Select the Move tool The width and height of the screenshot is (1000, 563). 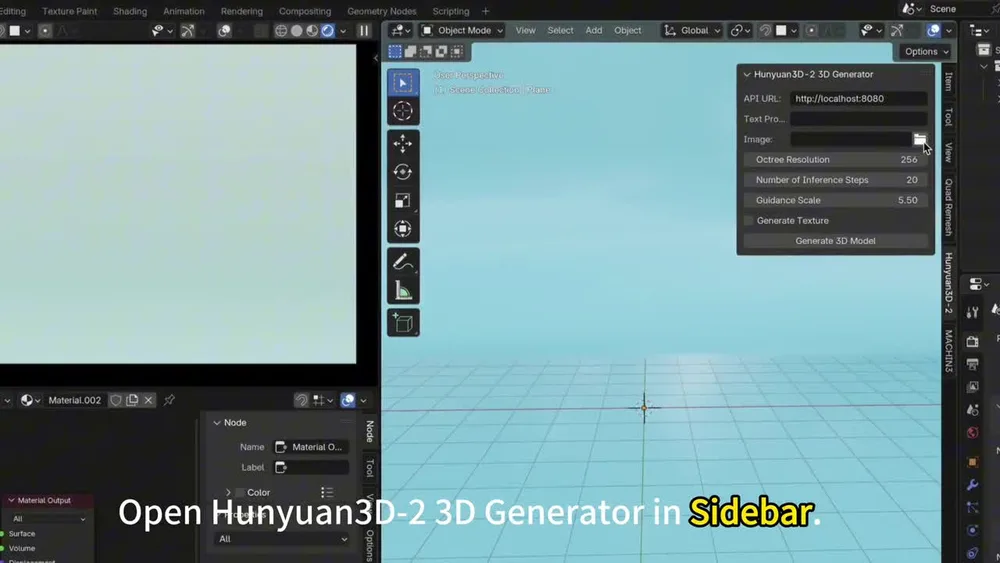click(x=402, y=144)
